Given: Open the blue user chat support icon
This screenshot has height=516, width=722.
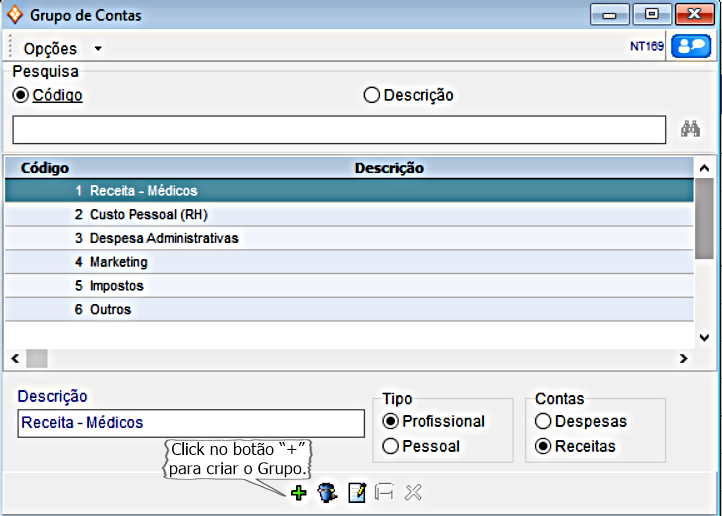Looking at the screenshot, I should click(691, 46).
